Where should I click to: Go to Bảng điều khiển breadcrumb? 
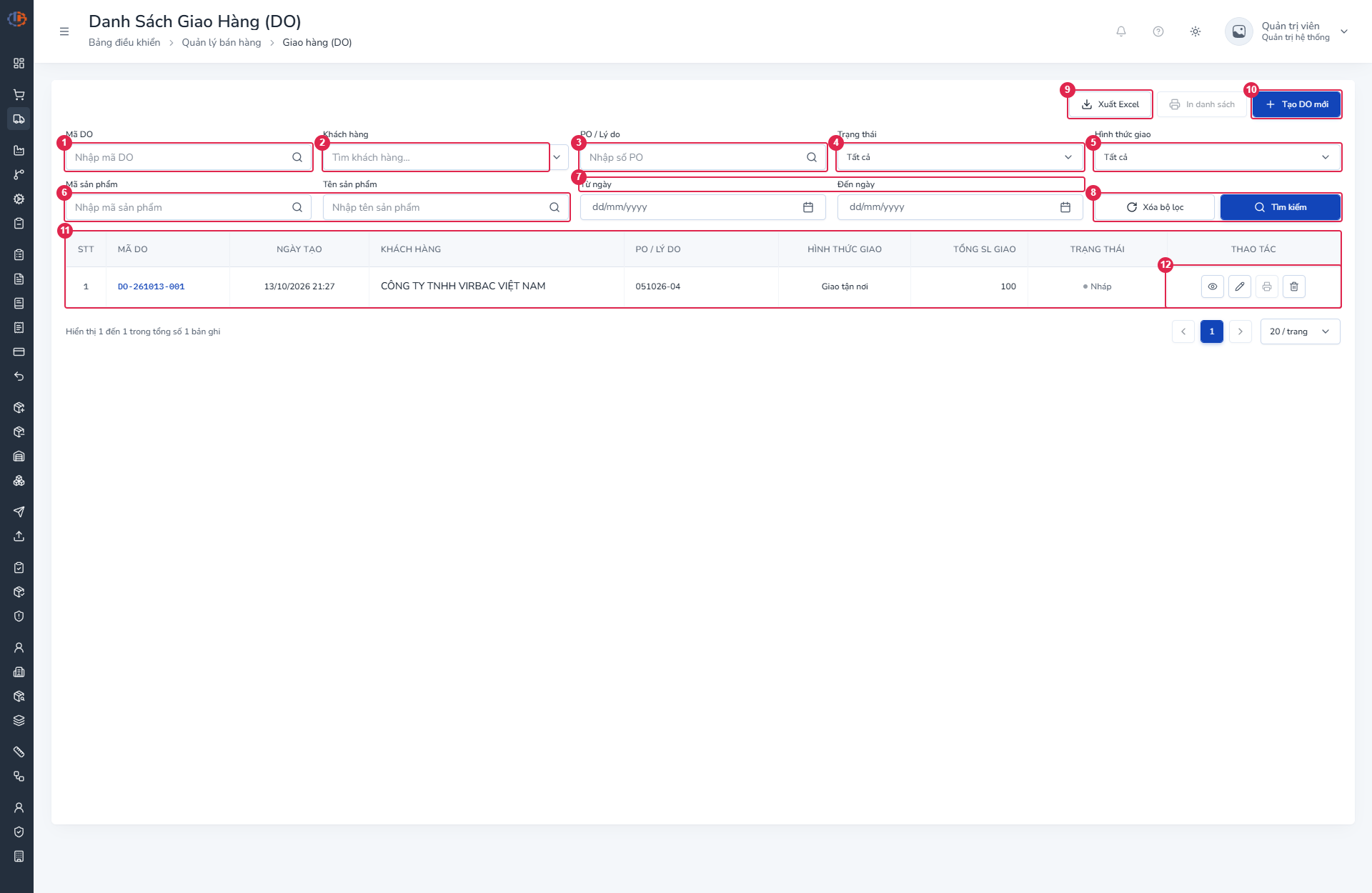124,43
